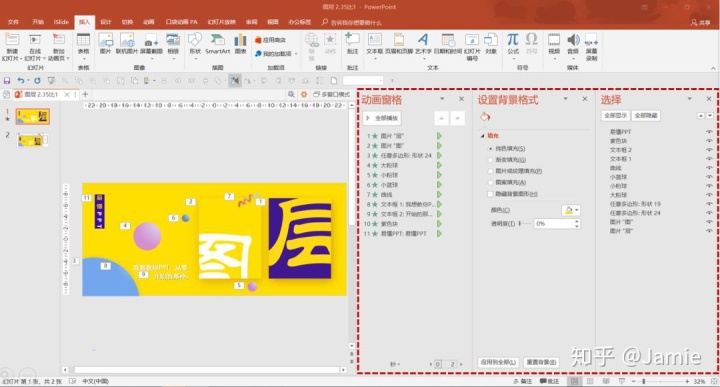Switch to the 口袋动画 PA ribbon tab
Screen dimensions: 720x387
181,22
